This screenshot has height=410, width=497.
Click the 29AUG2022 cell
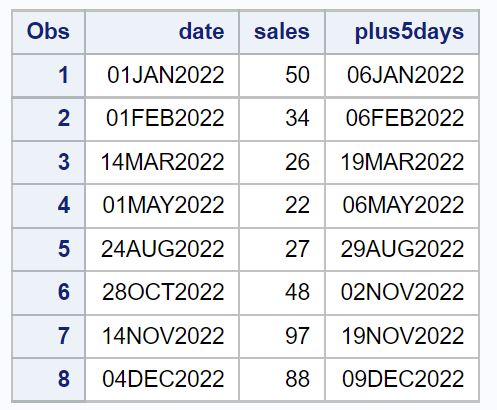pyautogui.click(x=402, y=249)
